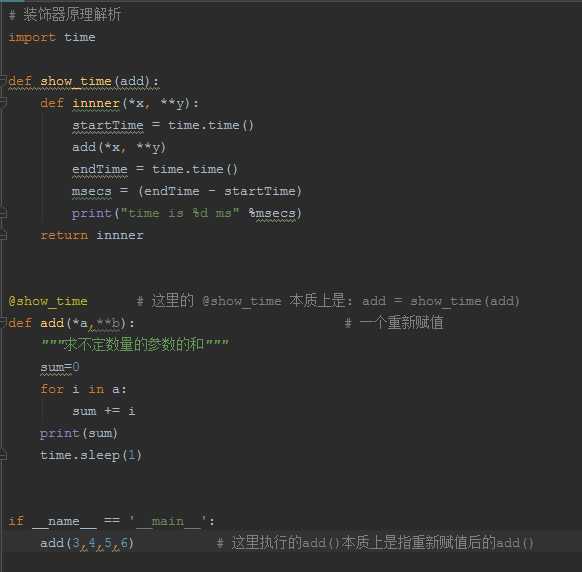Click the 'sum += i' statement
This screenshot has height=572, width=582.
point(104,411)
